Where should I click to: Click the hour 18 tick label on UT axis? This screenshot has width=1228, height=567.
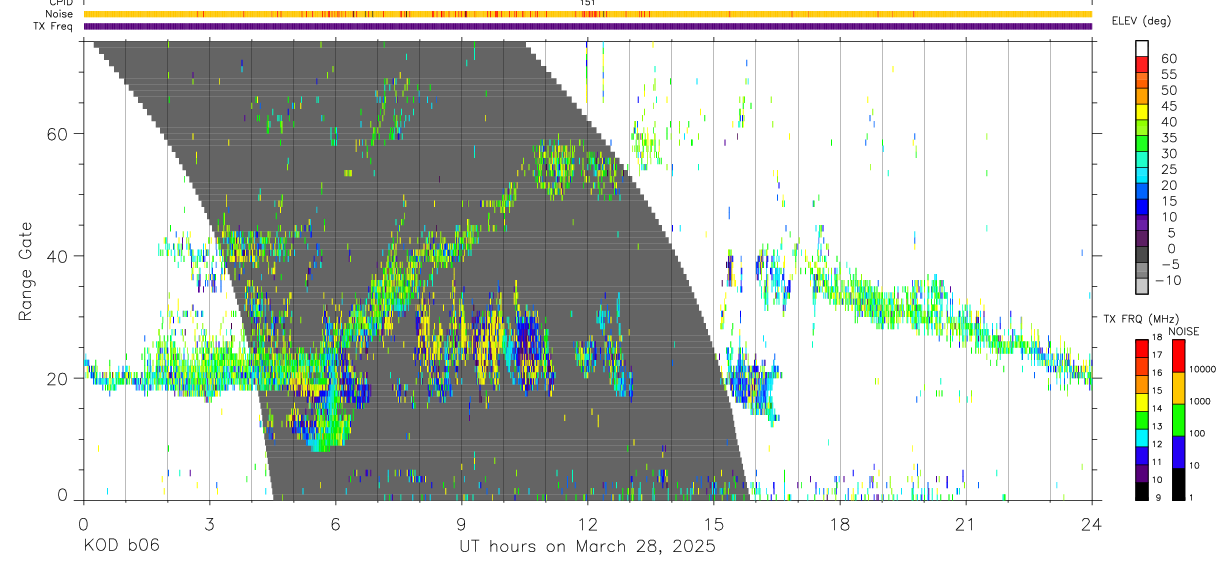click(839, 524)
